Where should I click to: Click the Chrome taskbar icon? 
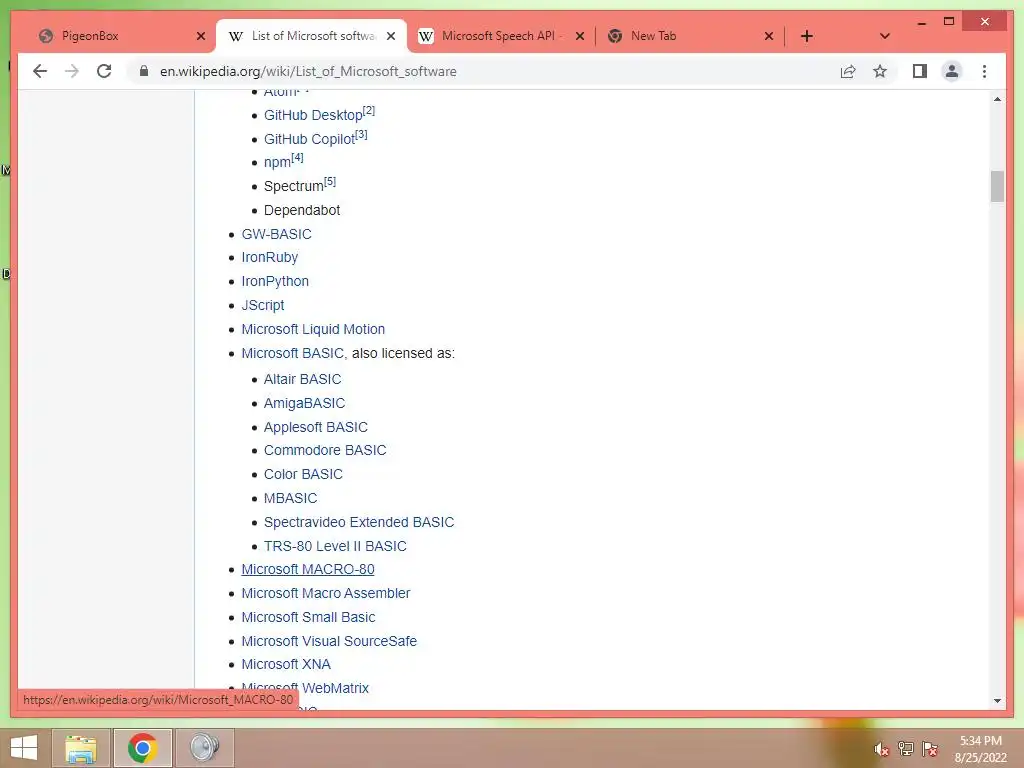[x=142, y=748]
